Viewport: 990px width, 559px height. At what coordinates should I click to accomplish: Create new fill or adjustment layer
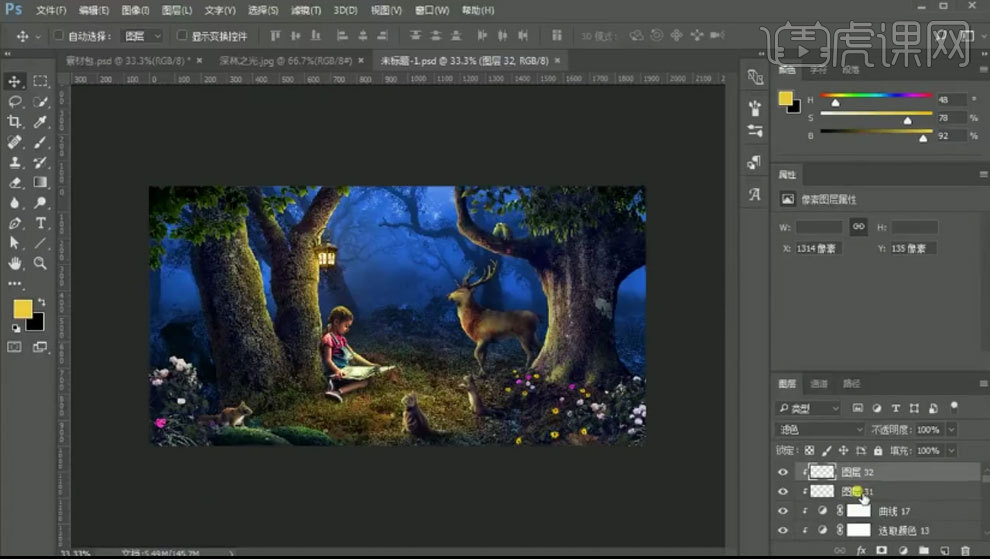[x=904, y=551]
